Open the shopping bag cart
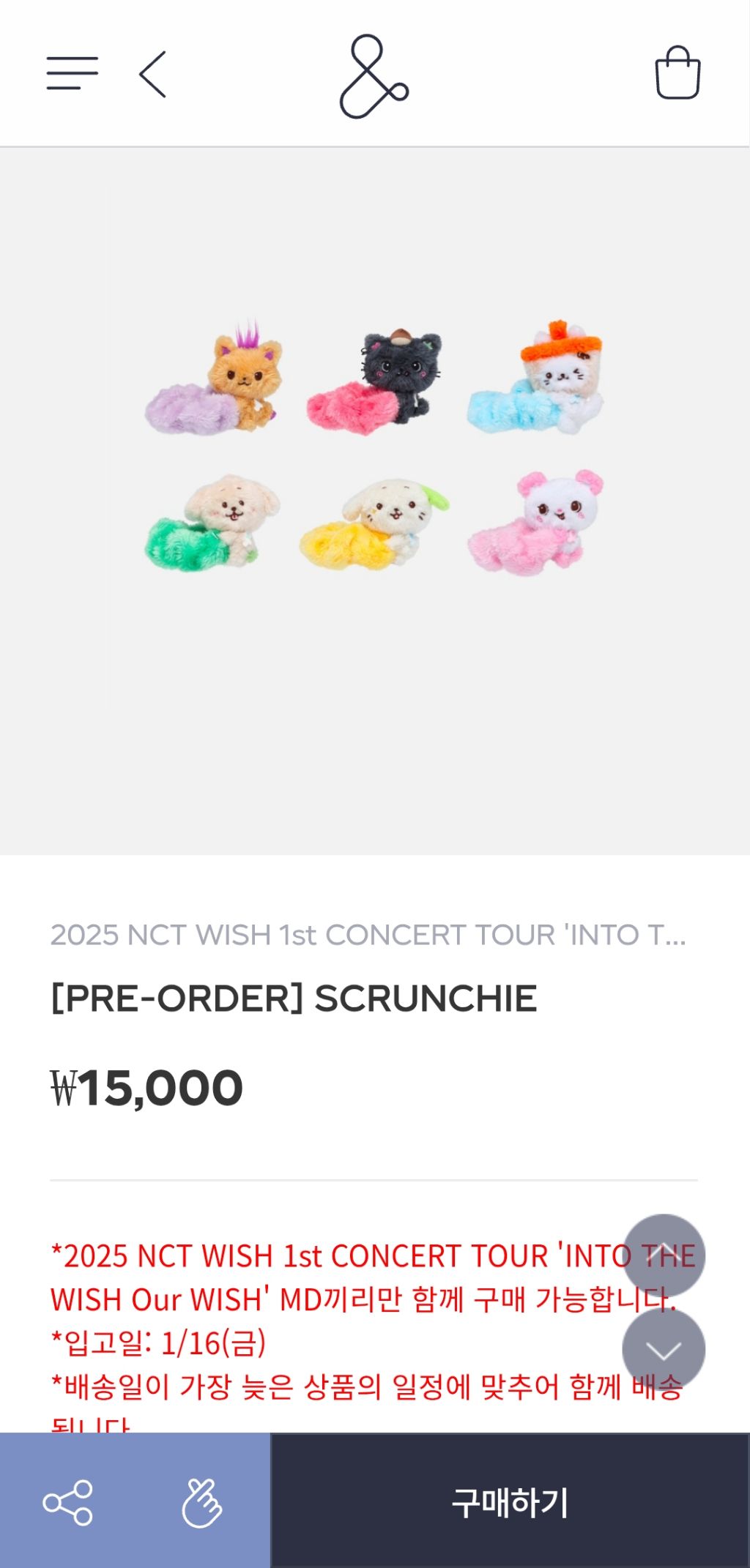Image resolution: width=750 pixels, height=1568 pixels. pyautogui.click(x=677, y=72)
